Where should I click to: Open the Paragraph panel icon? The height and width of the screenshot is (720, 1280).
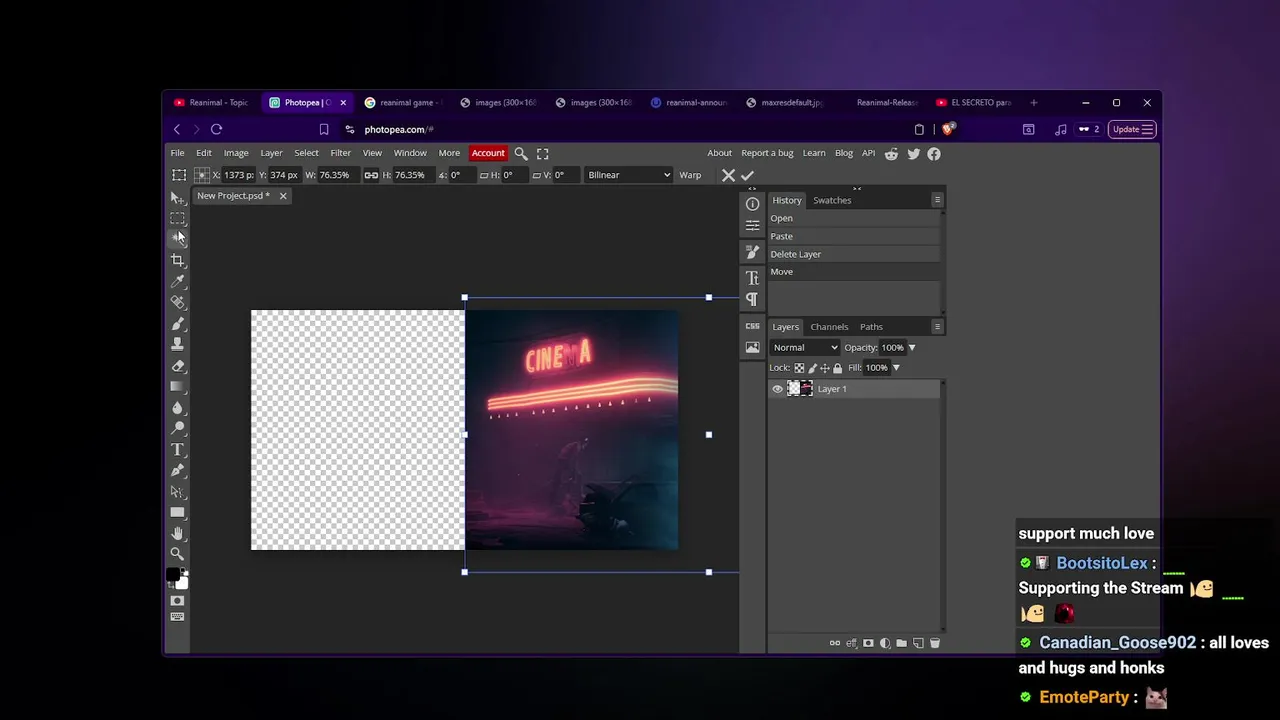click(752, 299)
